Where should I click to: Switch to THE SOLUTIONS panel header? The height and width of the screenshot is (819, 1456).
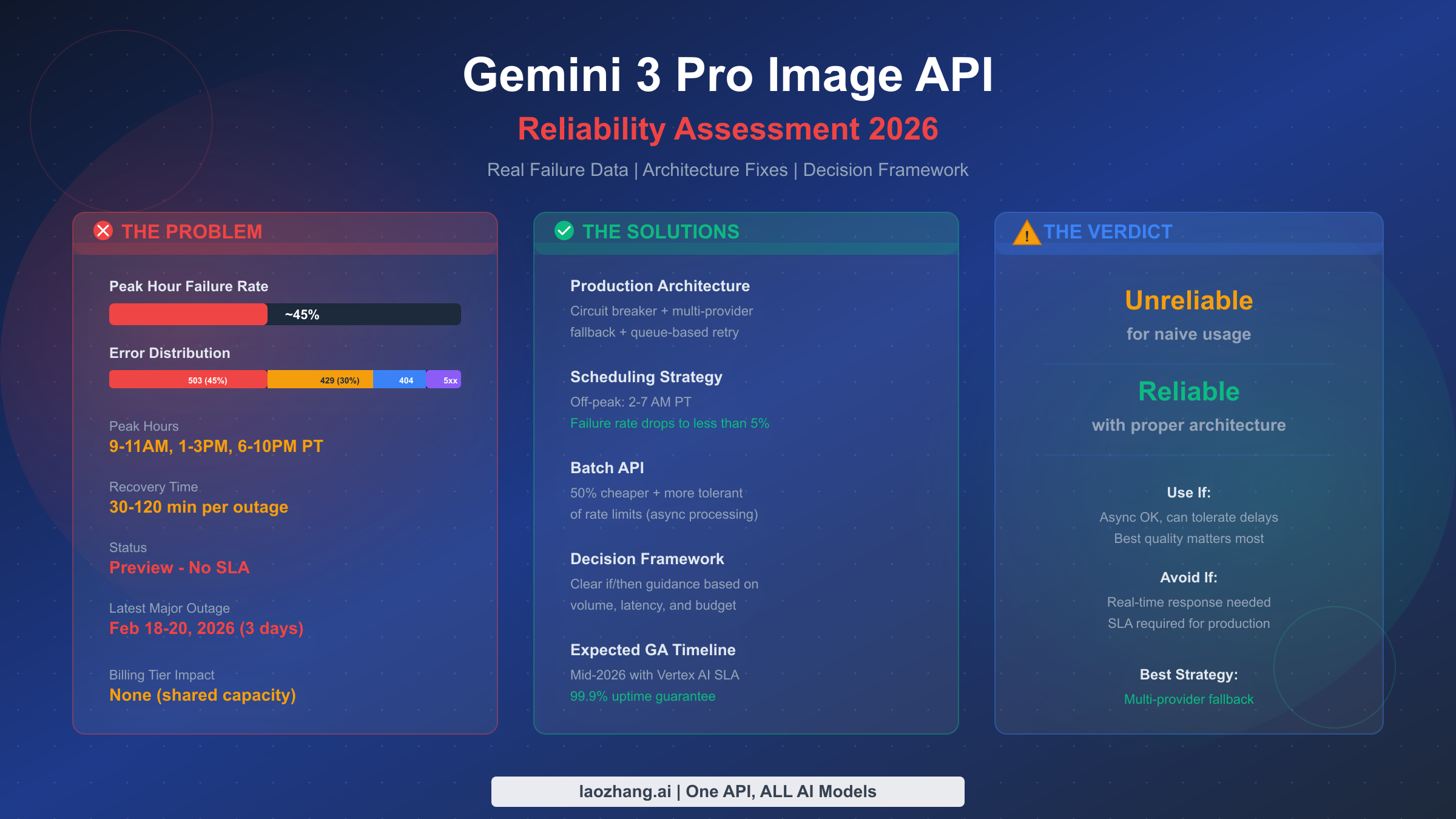(x=661, y=232)
